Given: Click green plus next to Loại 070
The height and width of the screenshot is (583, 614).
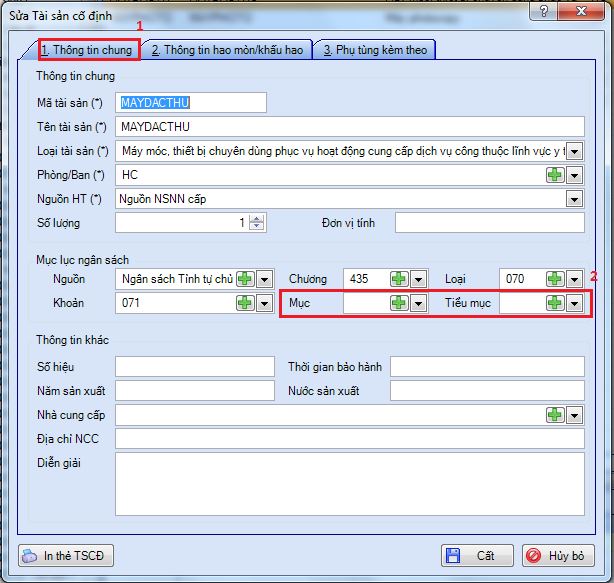Looking at the screenshot, I should point(555,279).
